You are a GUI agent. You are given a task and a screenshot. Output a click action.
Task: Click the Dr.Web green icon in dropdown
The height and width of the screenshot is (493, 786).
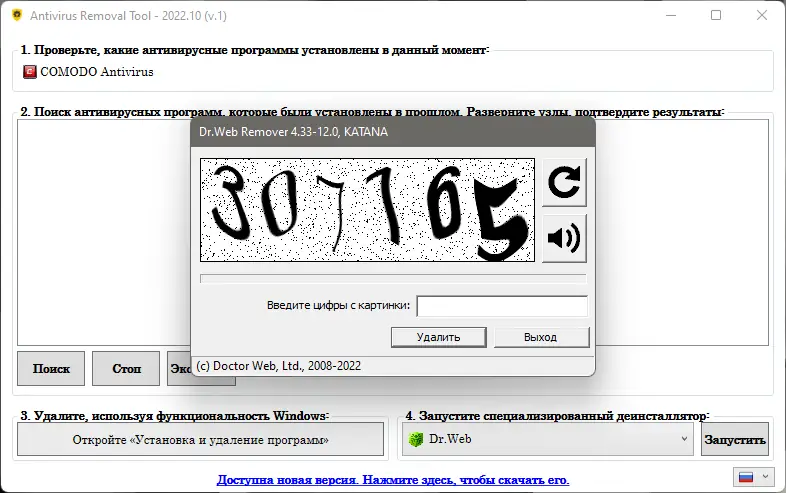(x=416, y=439)
